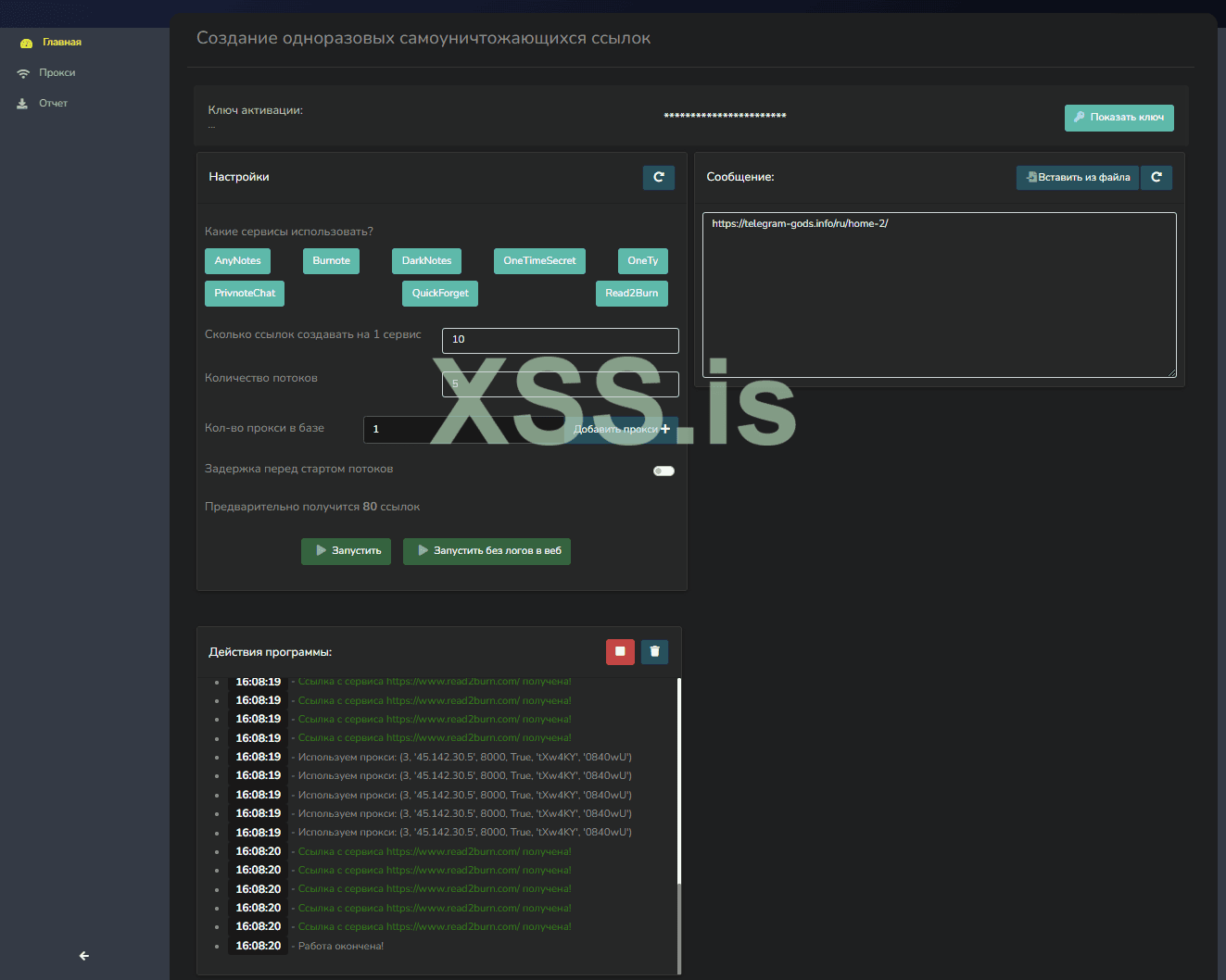Open the Прокси section in sidebar

[57, 73]
